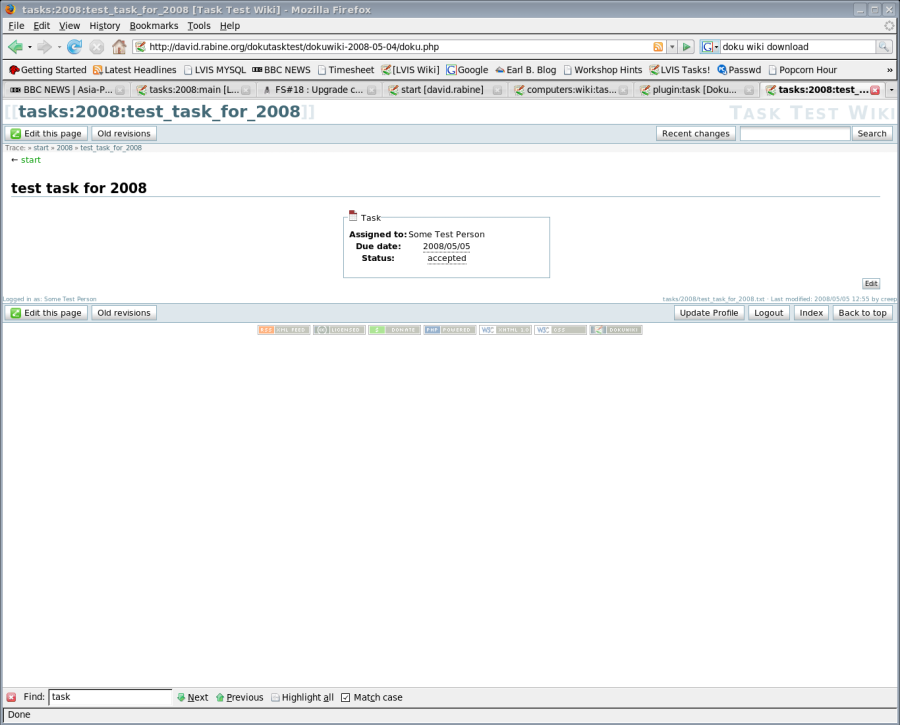This screenshot has height=725, width=900.
Task: Click the Home icon in the toolbar
Action: click(119, 46)
